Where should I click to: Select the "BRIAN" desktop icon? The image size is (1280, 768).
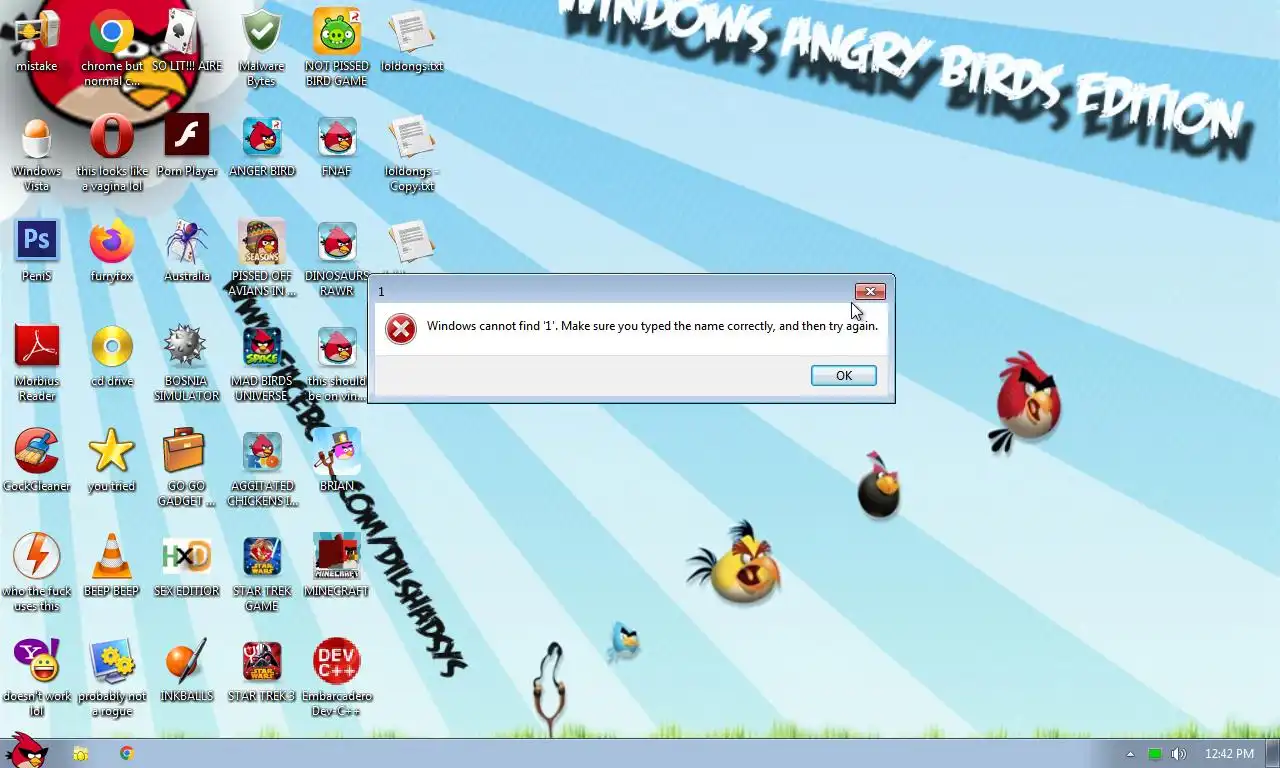pyautogui.click(x=337, y=461)
